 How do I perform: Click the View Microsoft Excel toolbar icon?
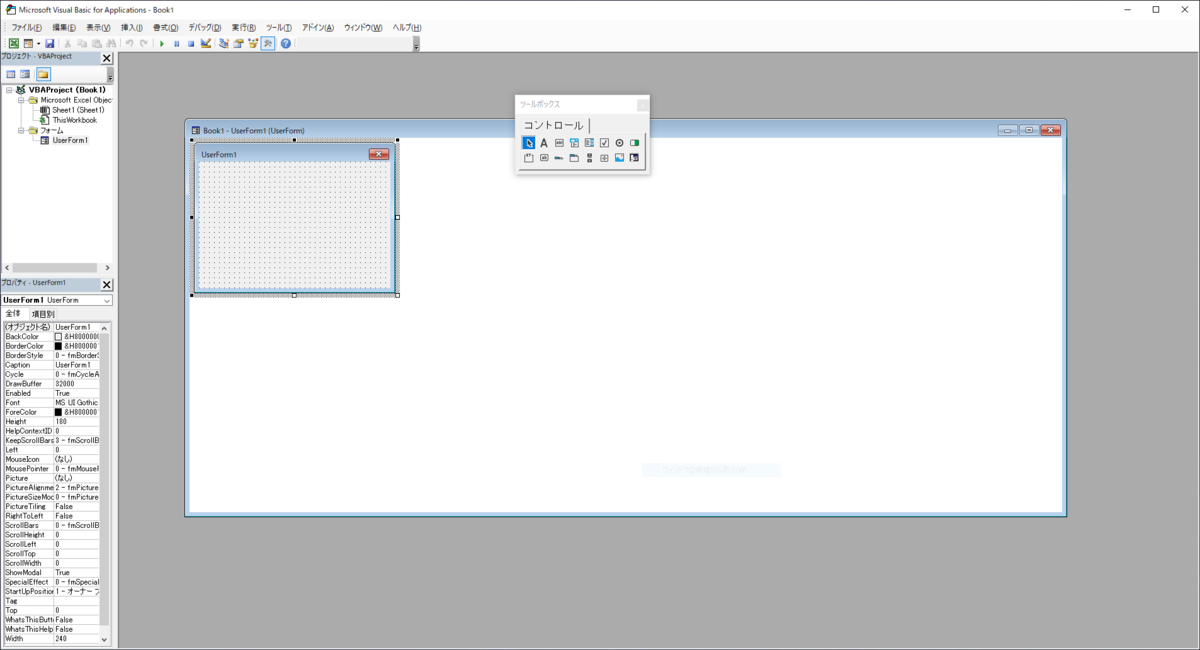[x=14, y=42]
